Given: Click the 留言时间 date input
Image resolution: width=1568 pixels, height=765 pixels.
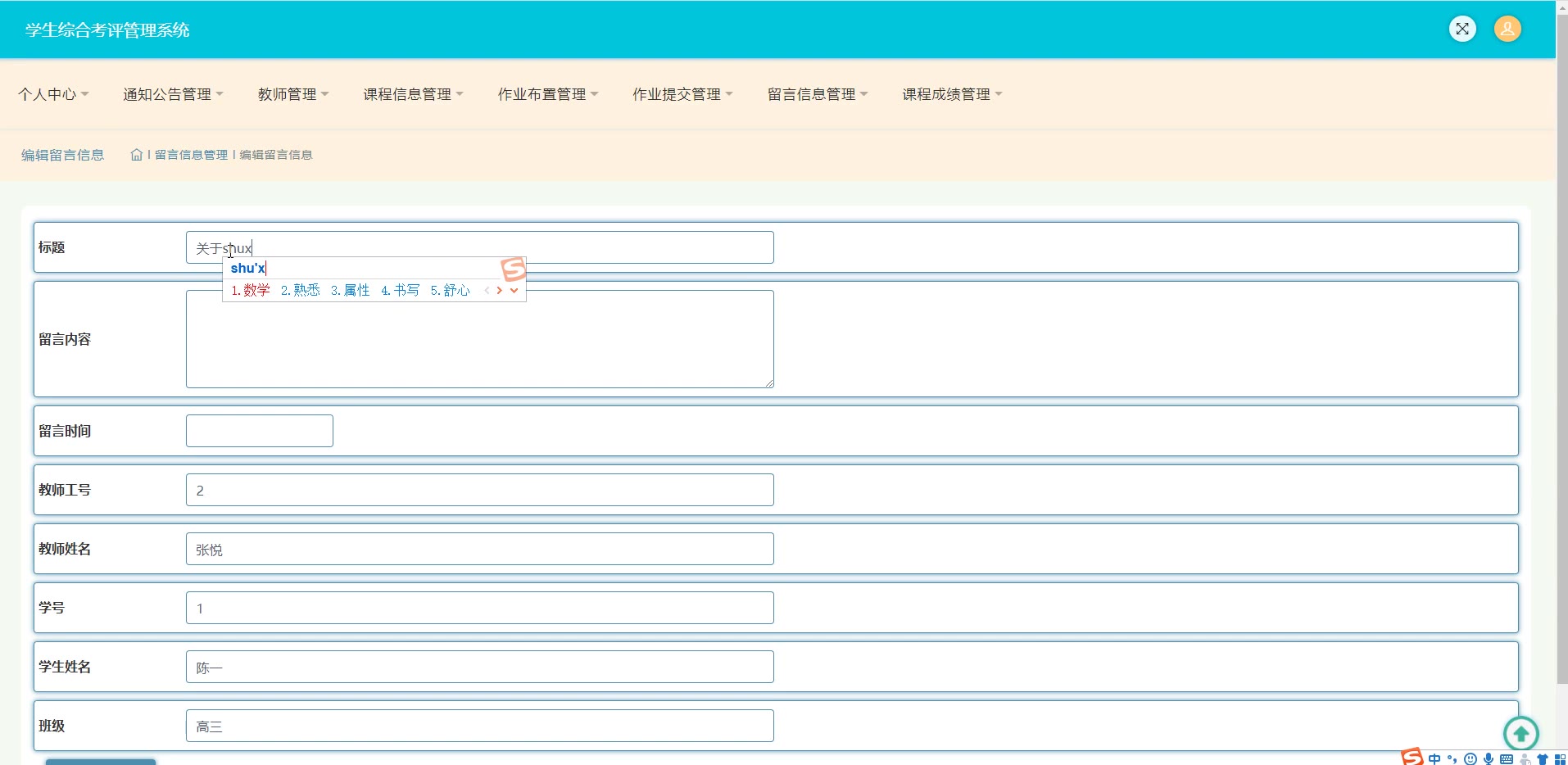Looking at the screenshot, I should click(260, 431).
